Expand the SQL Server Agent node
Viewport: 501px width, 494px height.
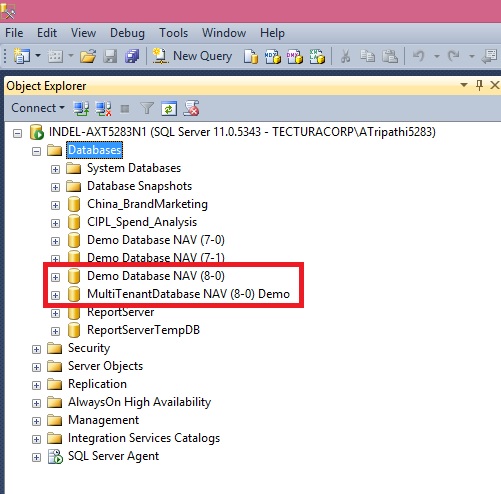[36, 458]
